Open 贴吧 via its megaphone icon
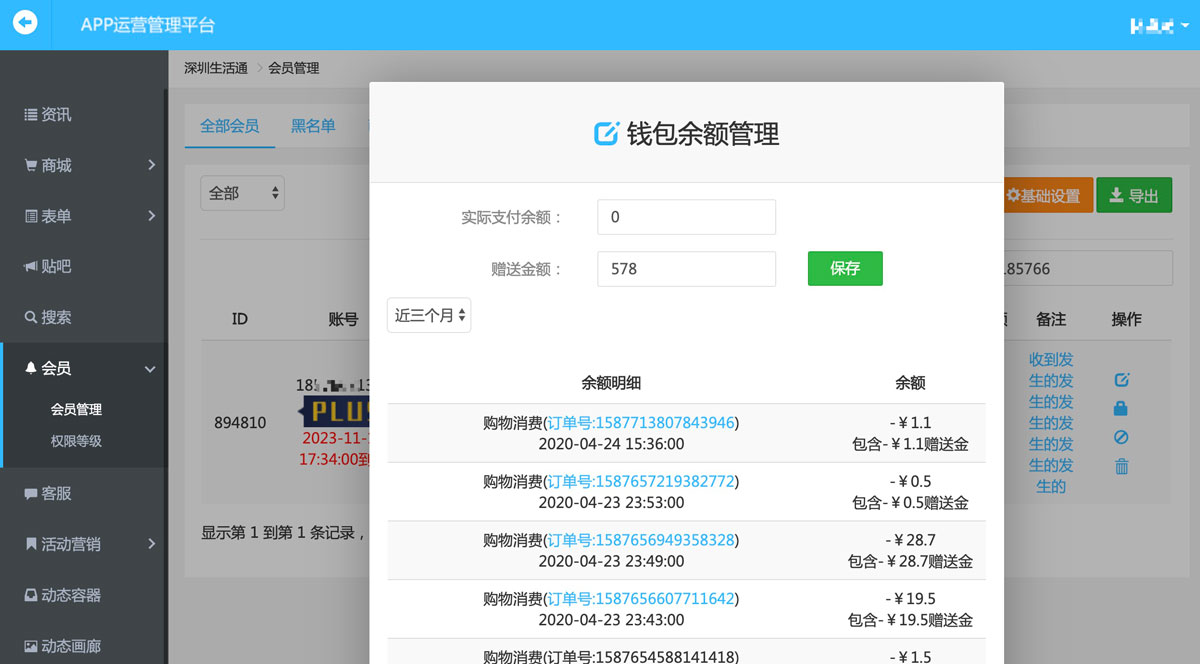Image resolution: width=1200 pixels, height=664 pixels. 31,267
